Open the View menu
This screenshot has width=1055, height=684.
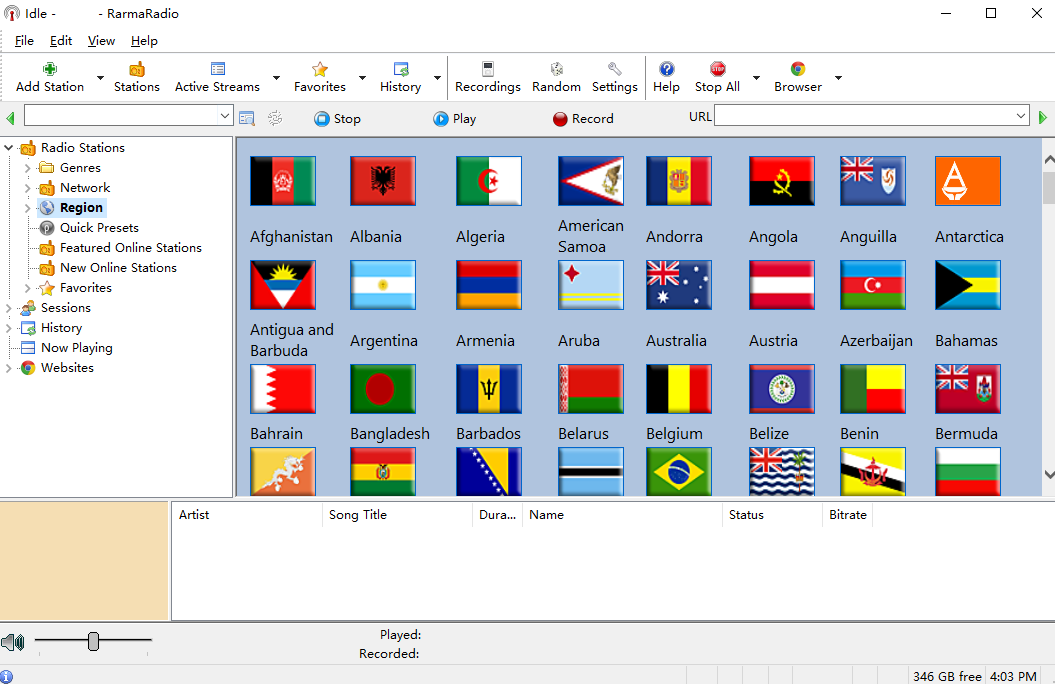(101, 41)
